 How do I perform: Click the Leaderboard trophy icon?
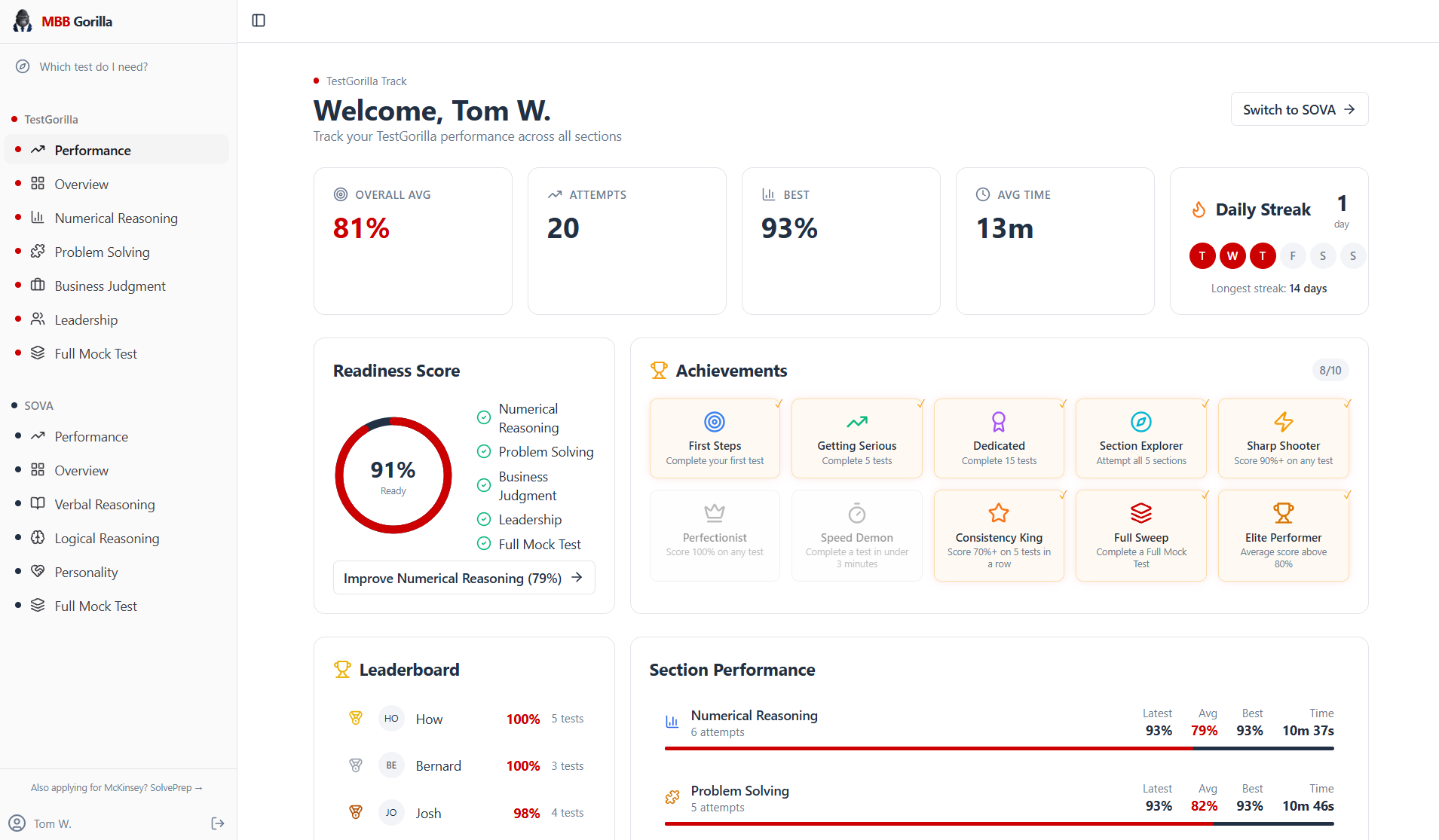pos(342,669)
